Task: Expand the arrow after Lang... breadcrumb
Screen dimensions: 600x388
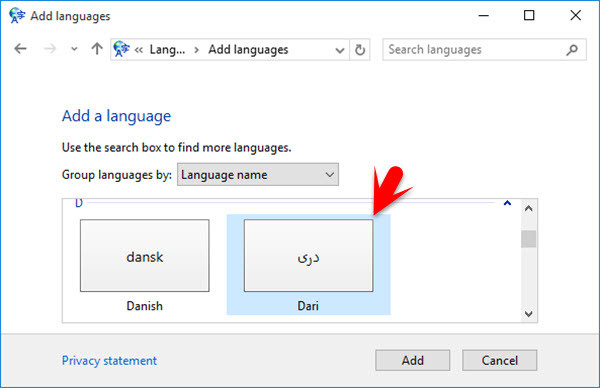Action: tap(196, 50)
